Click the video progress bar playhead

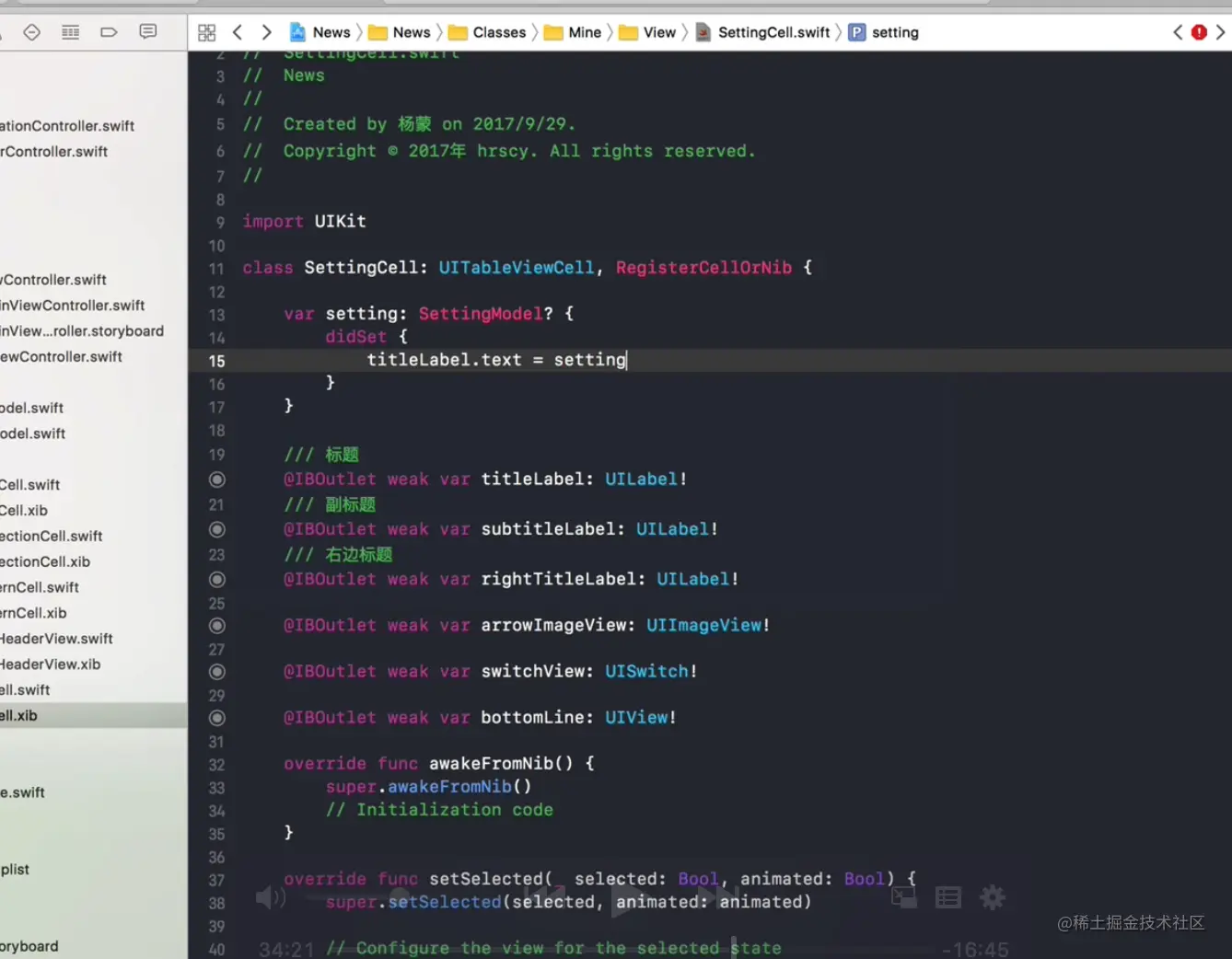click(734, 948)
